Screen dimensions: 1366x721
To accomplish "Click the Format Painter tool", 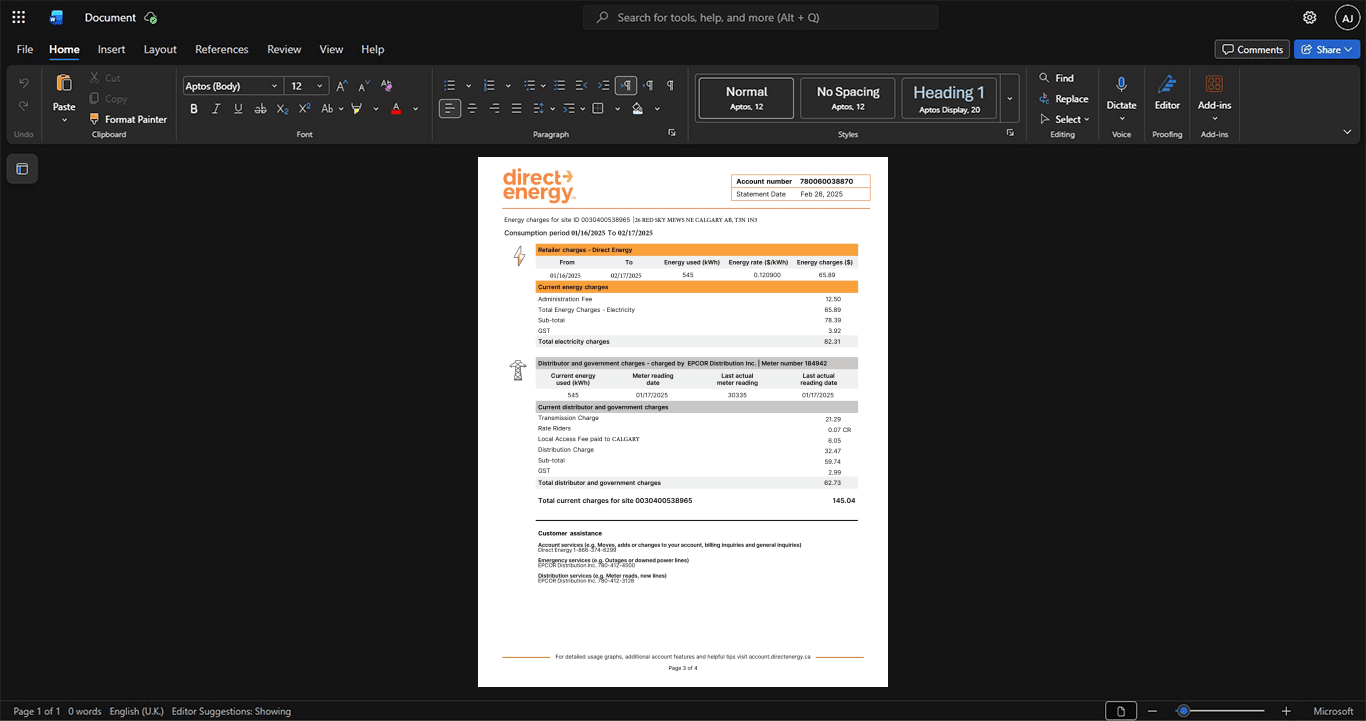I will (128, 119).
